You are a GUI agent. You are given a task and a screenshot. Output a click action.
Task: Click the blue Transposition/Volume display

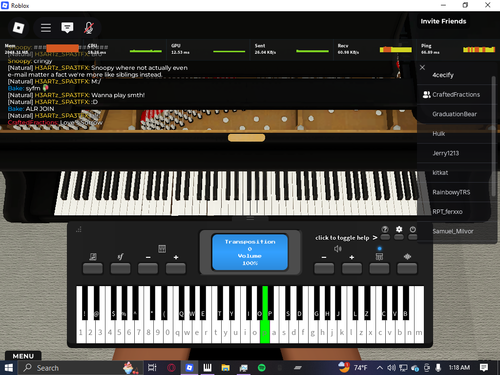(x=250, y=252)
